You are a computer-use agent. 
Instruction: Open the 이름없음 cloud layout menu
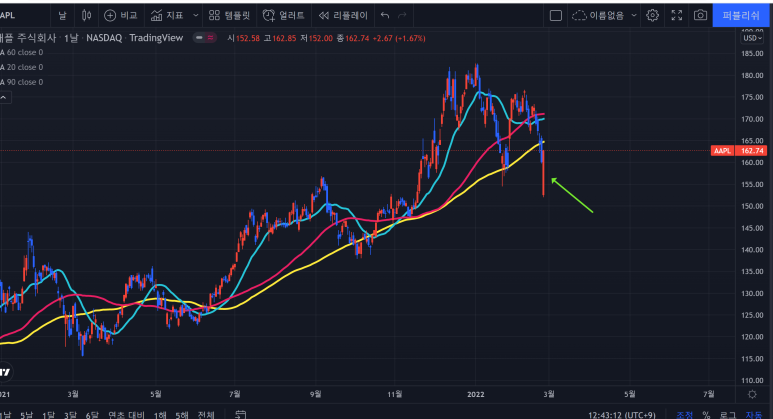[598, 16]
